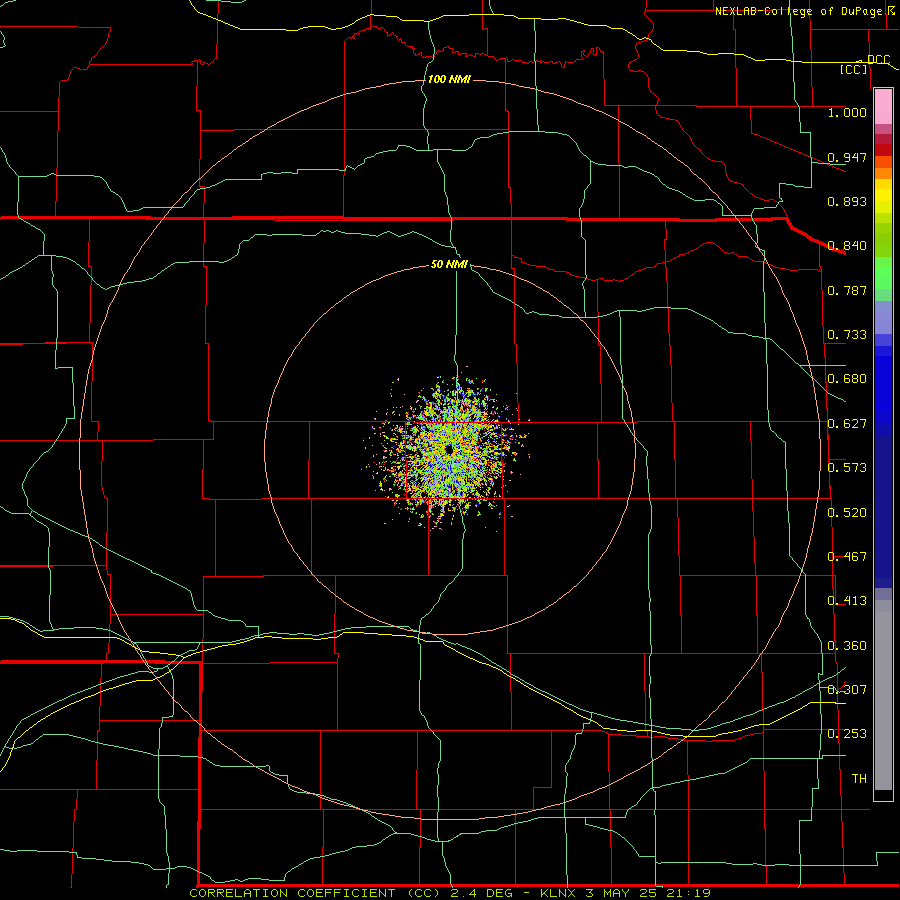Select the 0.467 scale value
Image resolution: width=900 pixels, height=900 pixels.
pos(847,557)
